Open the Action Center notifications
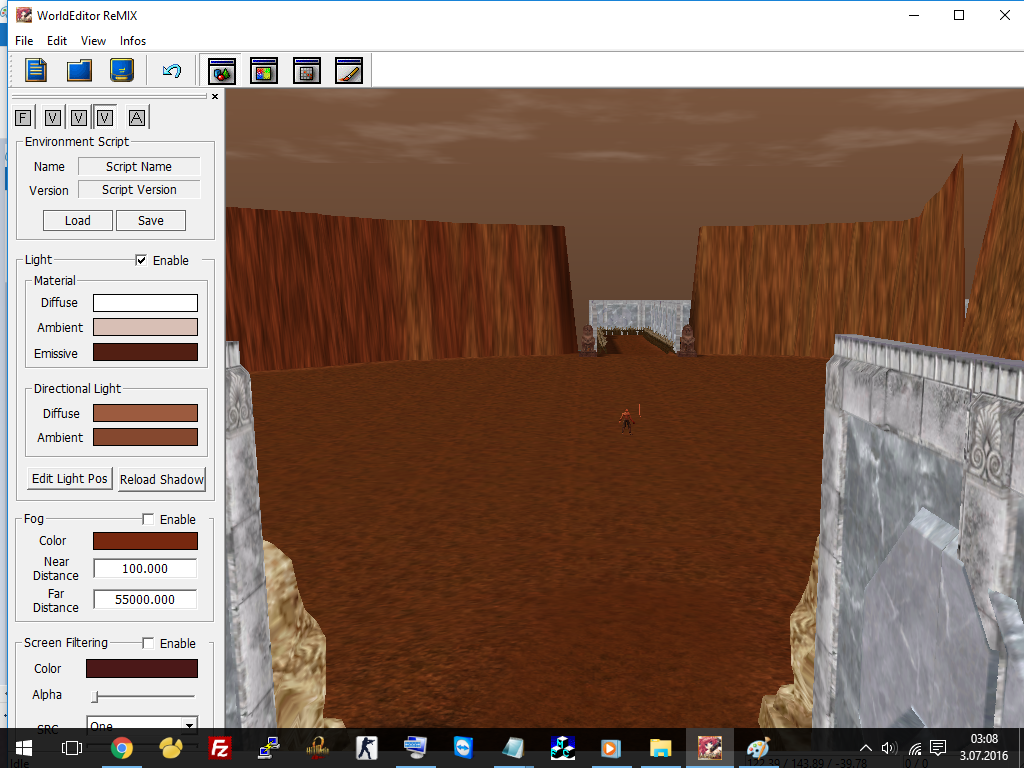1024x768 pixels. (x=938, y=748)
